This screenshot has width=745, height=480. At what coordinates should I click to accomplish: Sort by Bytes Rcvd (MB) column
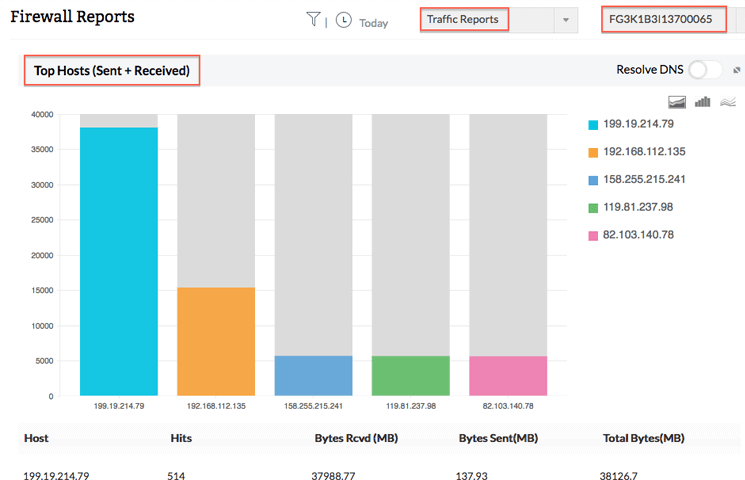pos(356,438)
